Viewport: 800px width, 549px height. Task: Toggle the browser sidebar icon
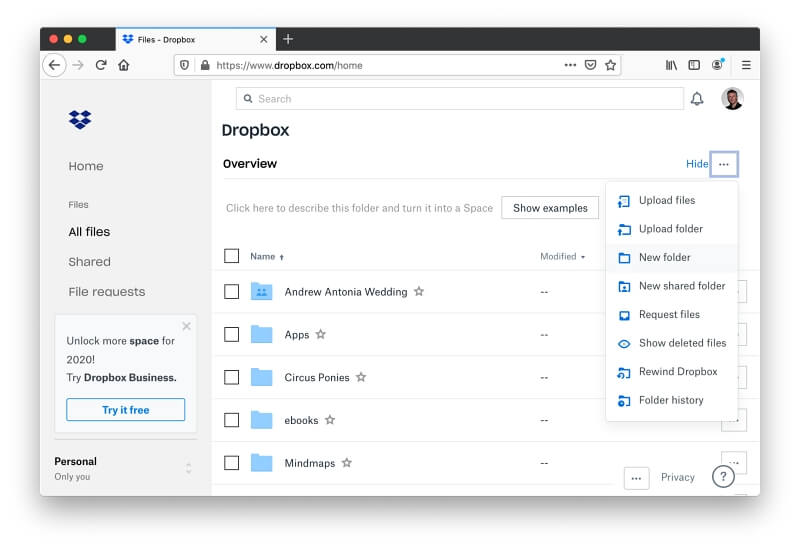[x=694, y=65]
